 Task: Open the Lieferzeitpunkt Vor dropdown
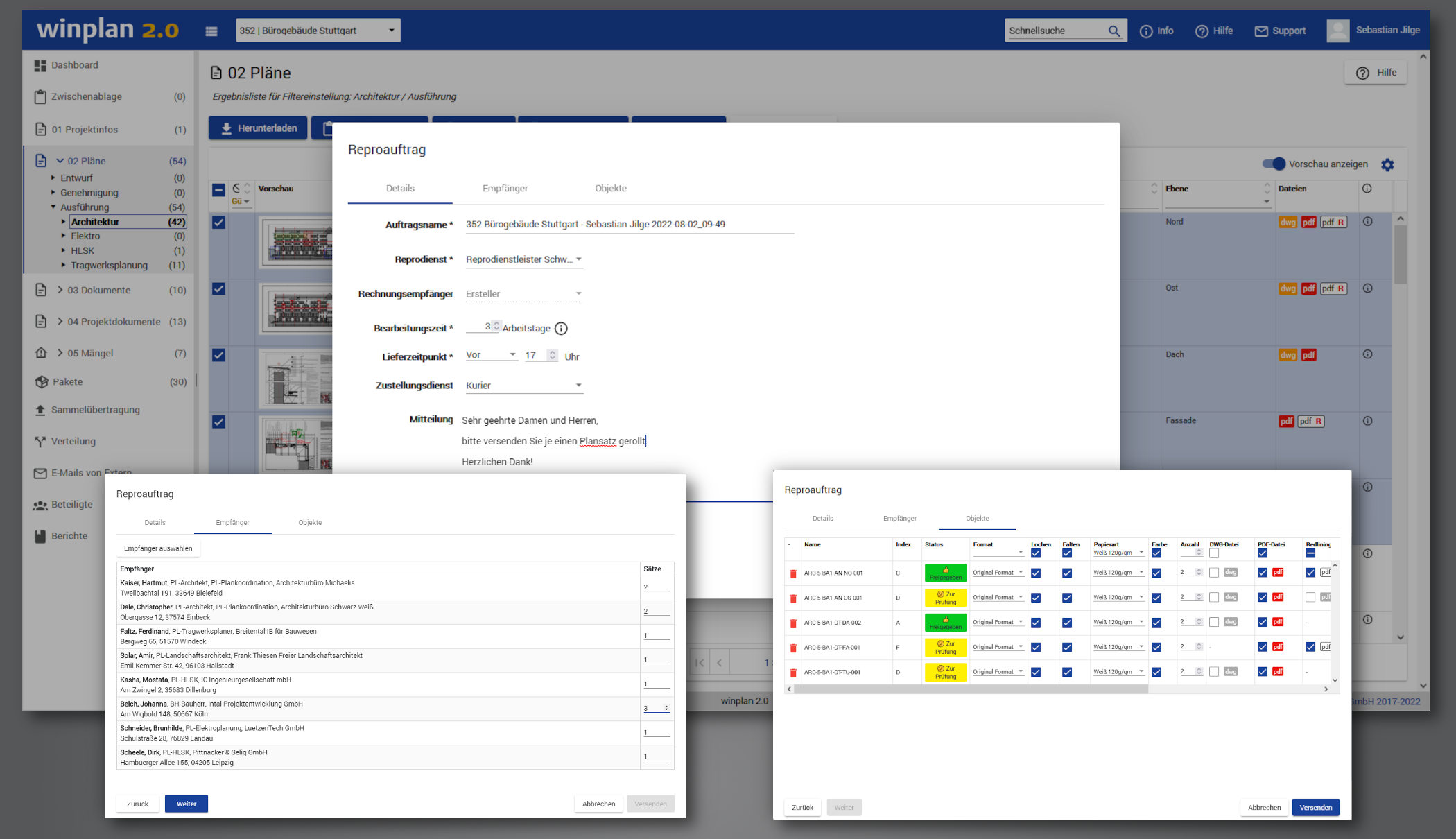tap(492, 355)
